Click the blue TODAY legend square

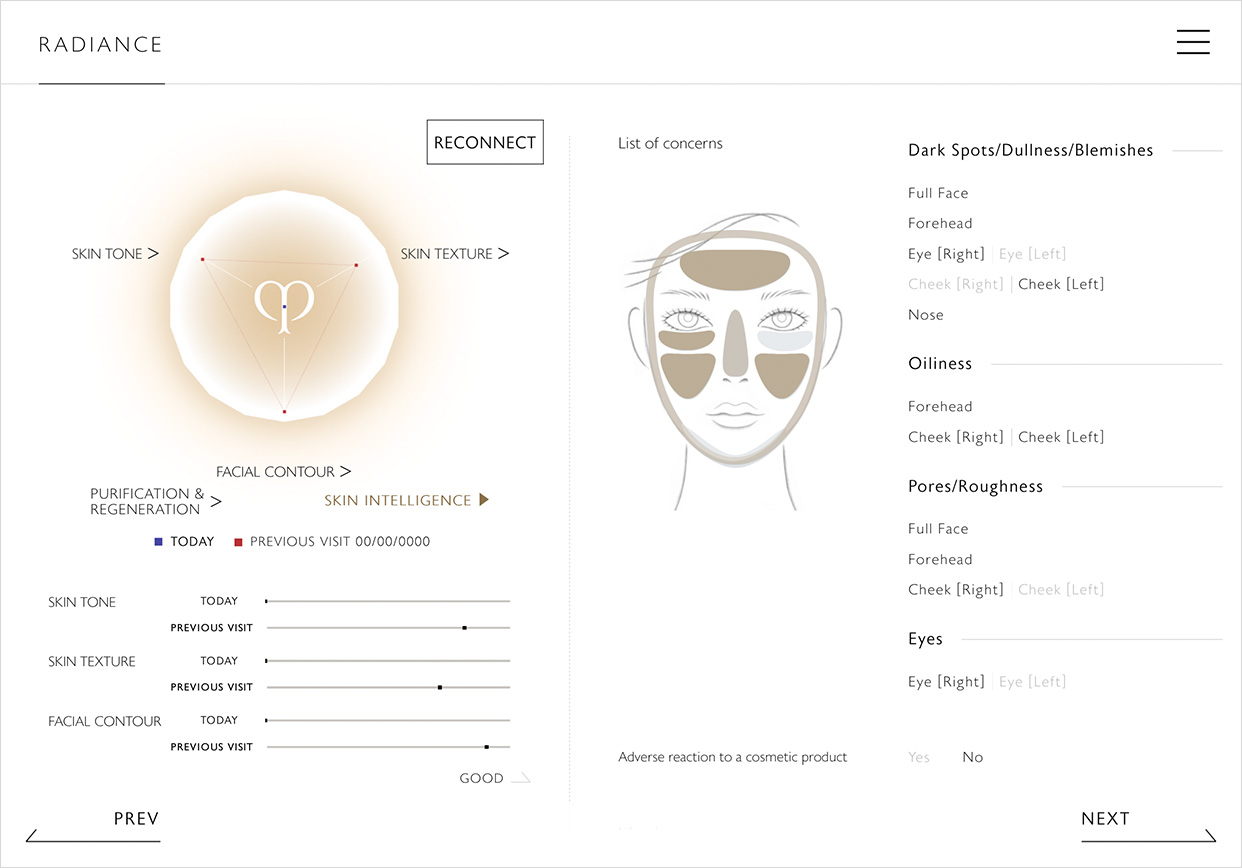click(x=158, y=542)
